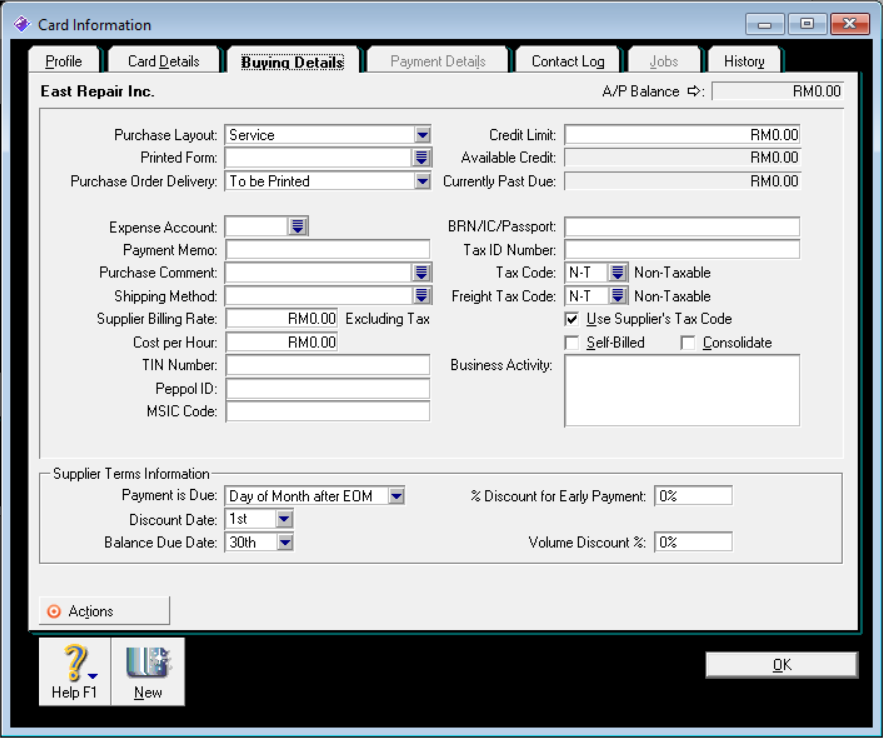Click the Purchase Comment lookup icon
The width and height of the screenshot is (883, 738).
pyautogui.click(x=421, y=272)
